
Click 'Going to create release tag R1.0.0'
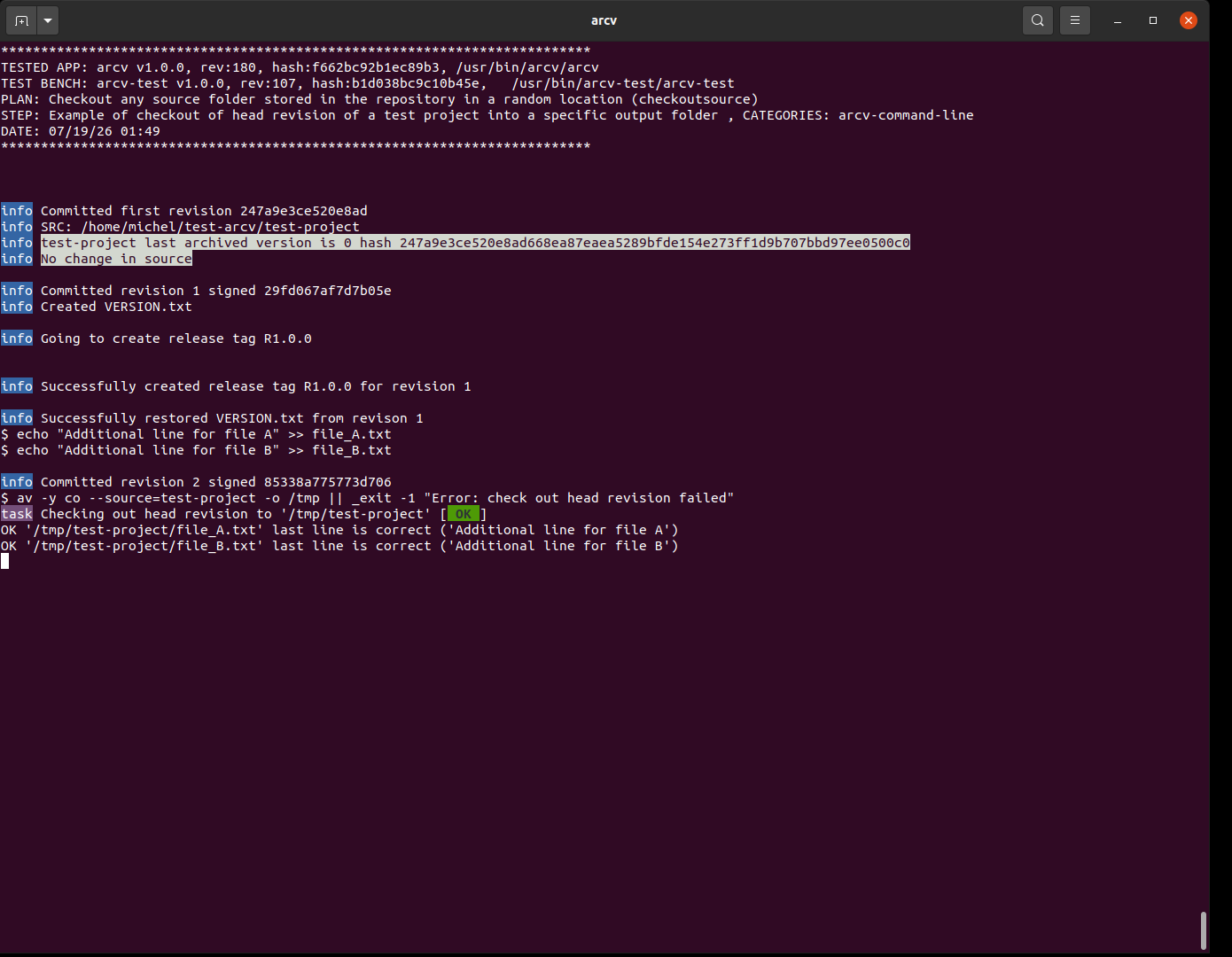click(176, 338)
